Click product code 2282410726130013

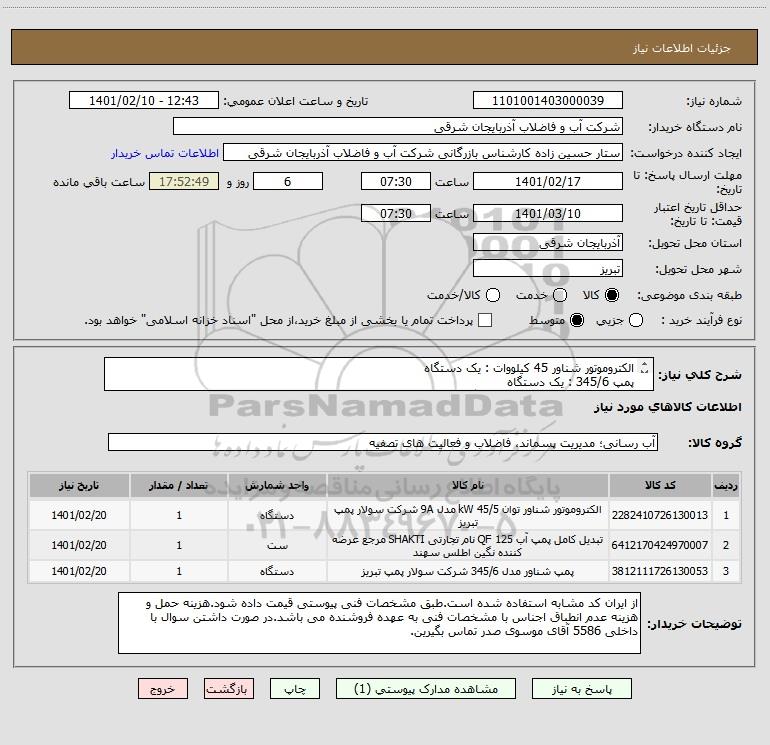coord(660,515)
